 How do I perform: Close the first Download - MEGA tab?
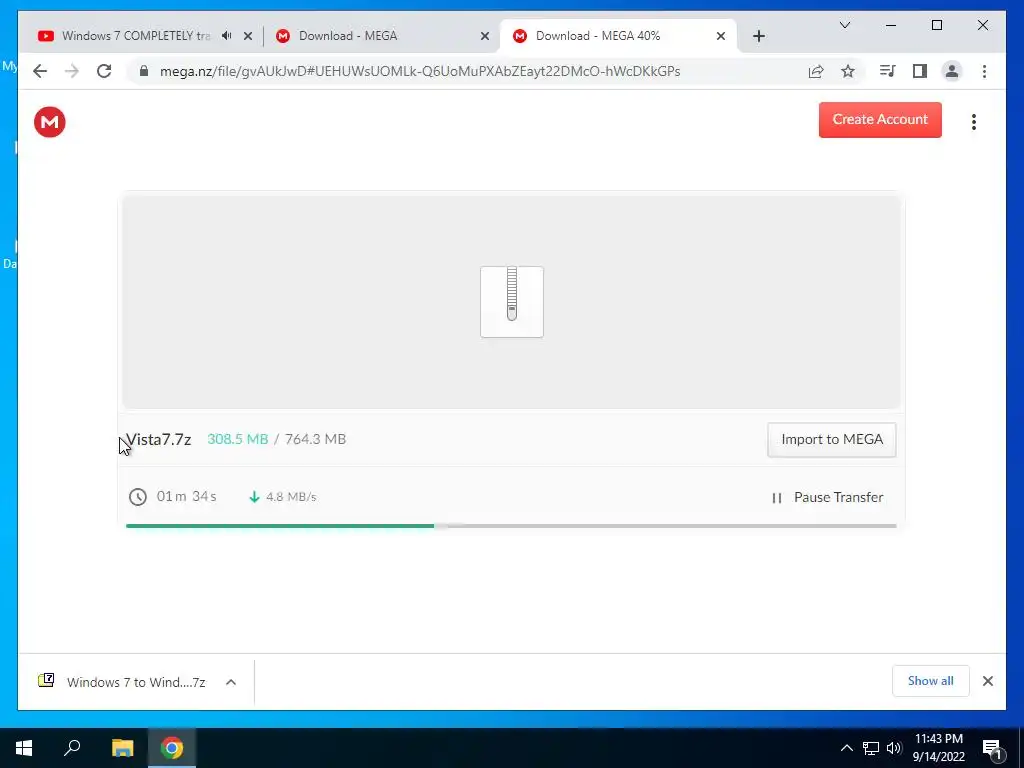coord(485,37)
